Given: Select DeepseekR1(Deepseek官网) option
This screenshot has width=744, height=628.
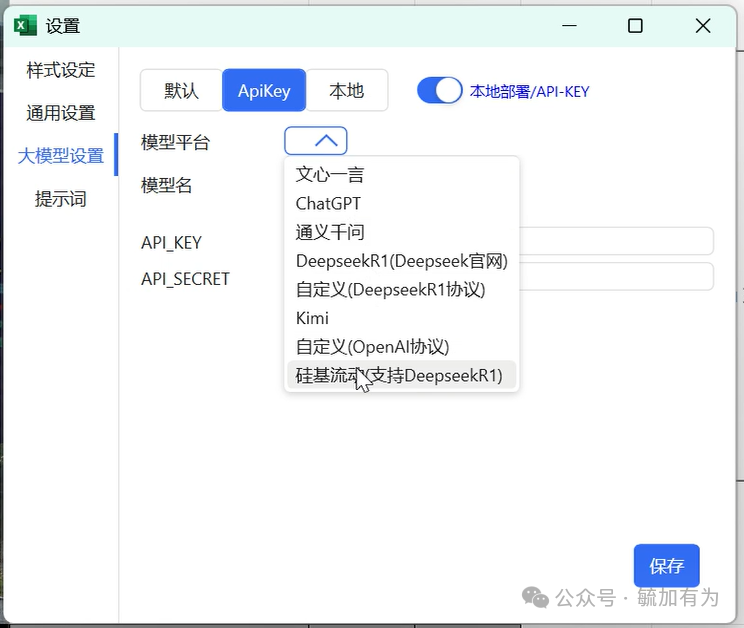Looking at the screenshot, I should point(401,261).
